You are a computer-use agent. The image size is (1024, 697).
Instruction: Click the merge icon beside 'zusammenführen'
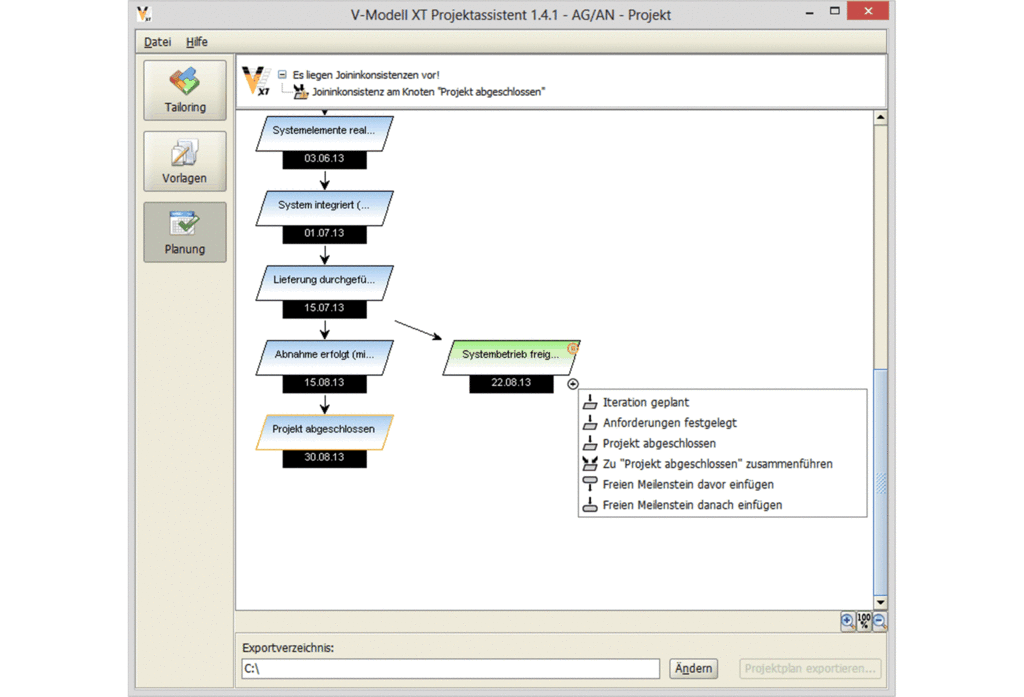point(590,464)
